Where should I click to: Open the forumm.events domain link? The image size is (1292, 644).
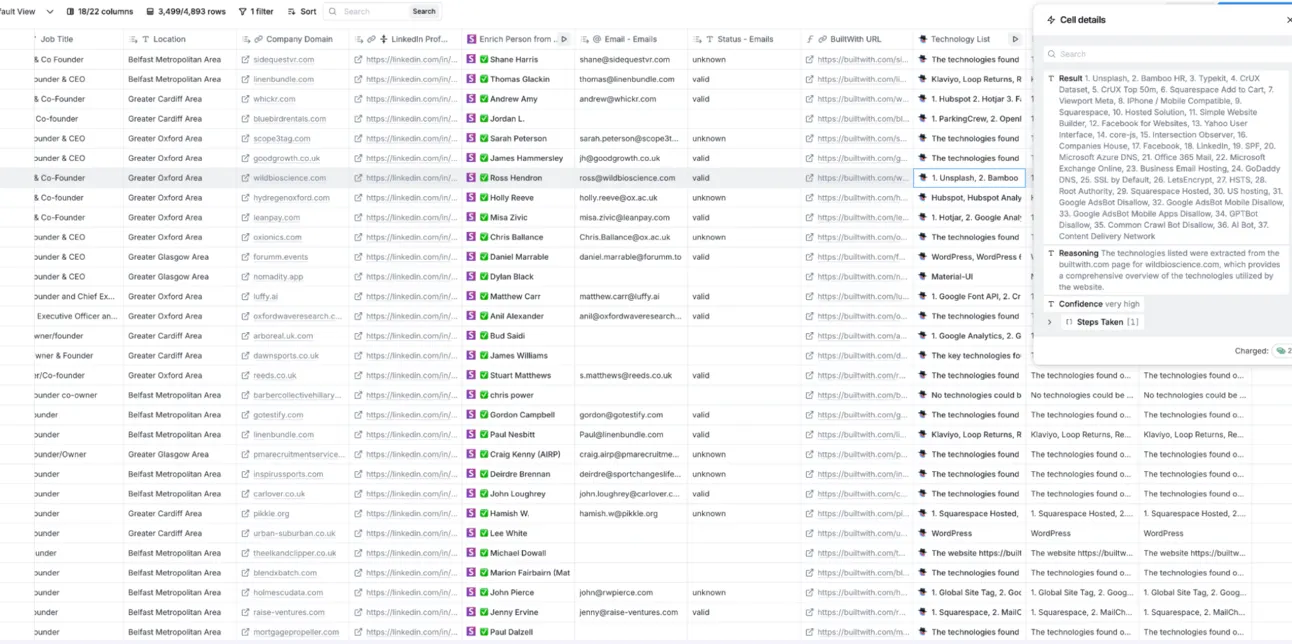[280, 257]
